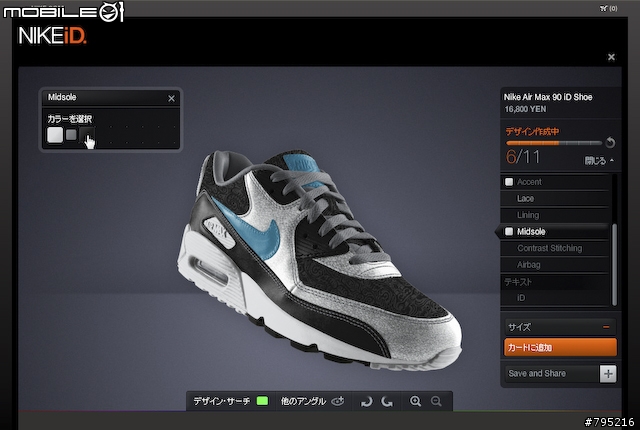Toggle the Midsole color box
640x430 pixels.
(x=509, y=232)
